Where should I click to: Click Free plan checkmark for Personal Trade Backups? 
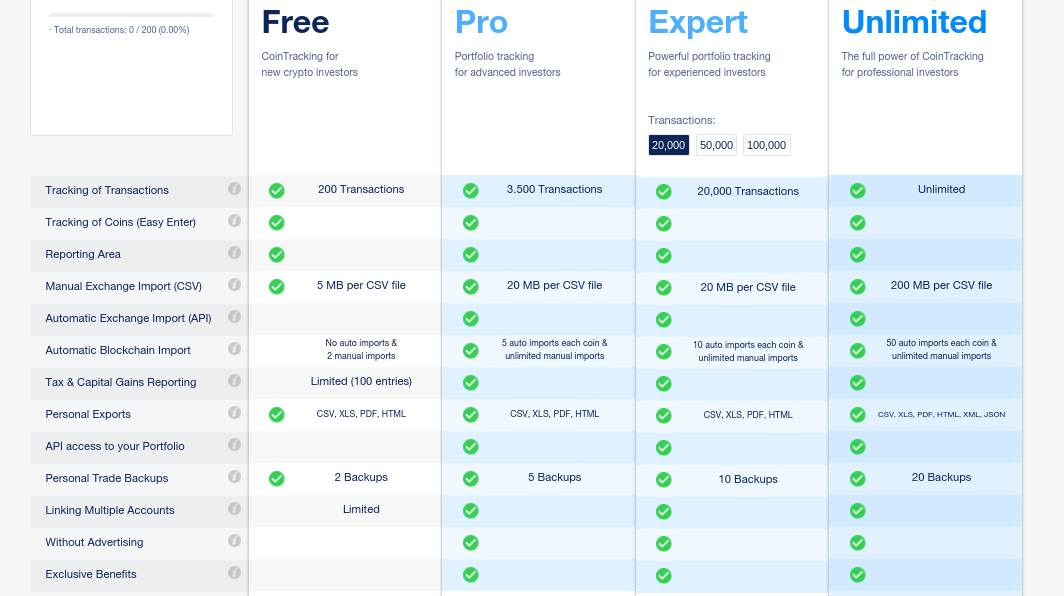276,479
